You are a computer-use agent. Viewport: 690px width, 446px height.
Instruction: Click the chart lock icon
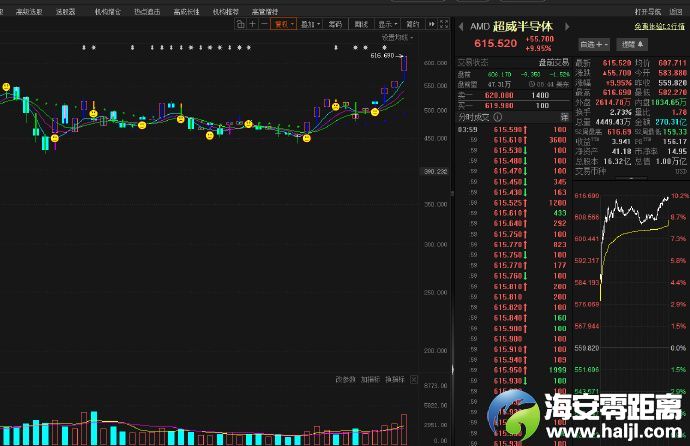240,24
